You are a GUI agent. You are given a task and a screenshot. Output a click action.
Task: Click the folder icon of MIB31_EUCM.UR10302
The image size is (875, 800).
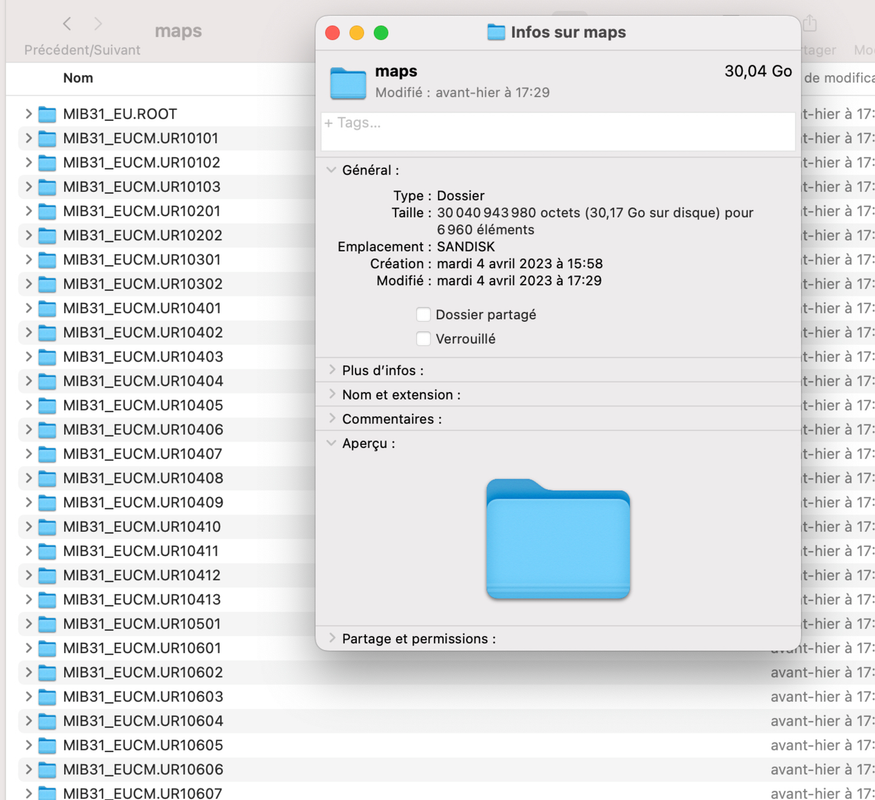tap(47, 284)
